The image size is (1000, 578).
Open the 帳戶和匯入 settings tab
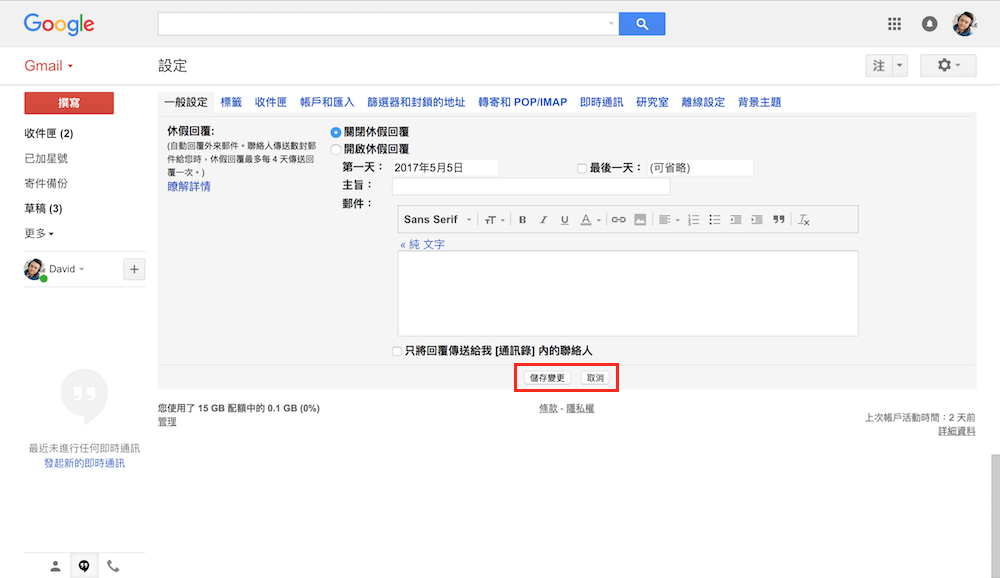pos(327,102)
